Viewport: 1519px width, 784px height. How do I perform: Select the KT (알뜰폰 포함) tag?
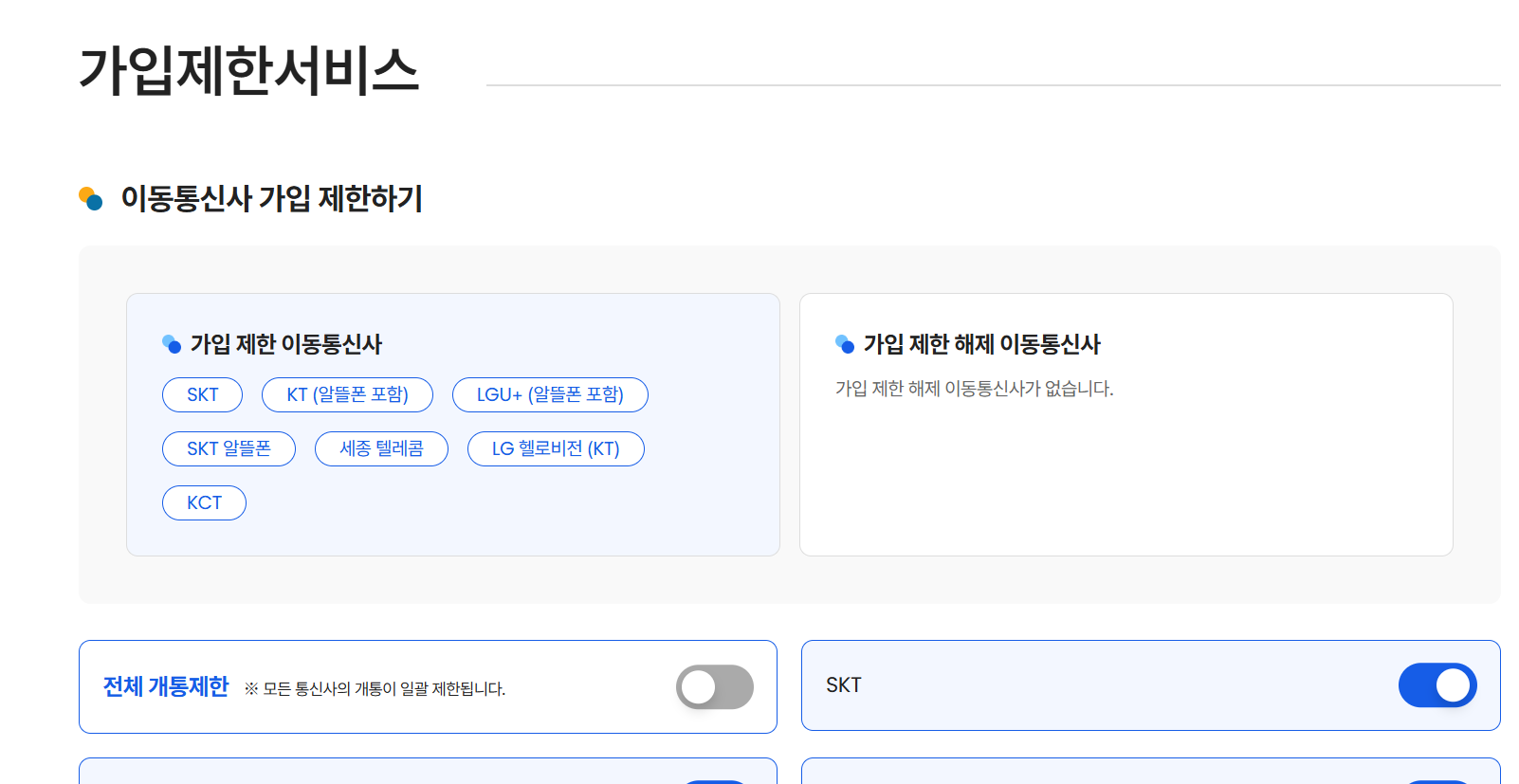[347, 394]
